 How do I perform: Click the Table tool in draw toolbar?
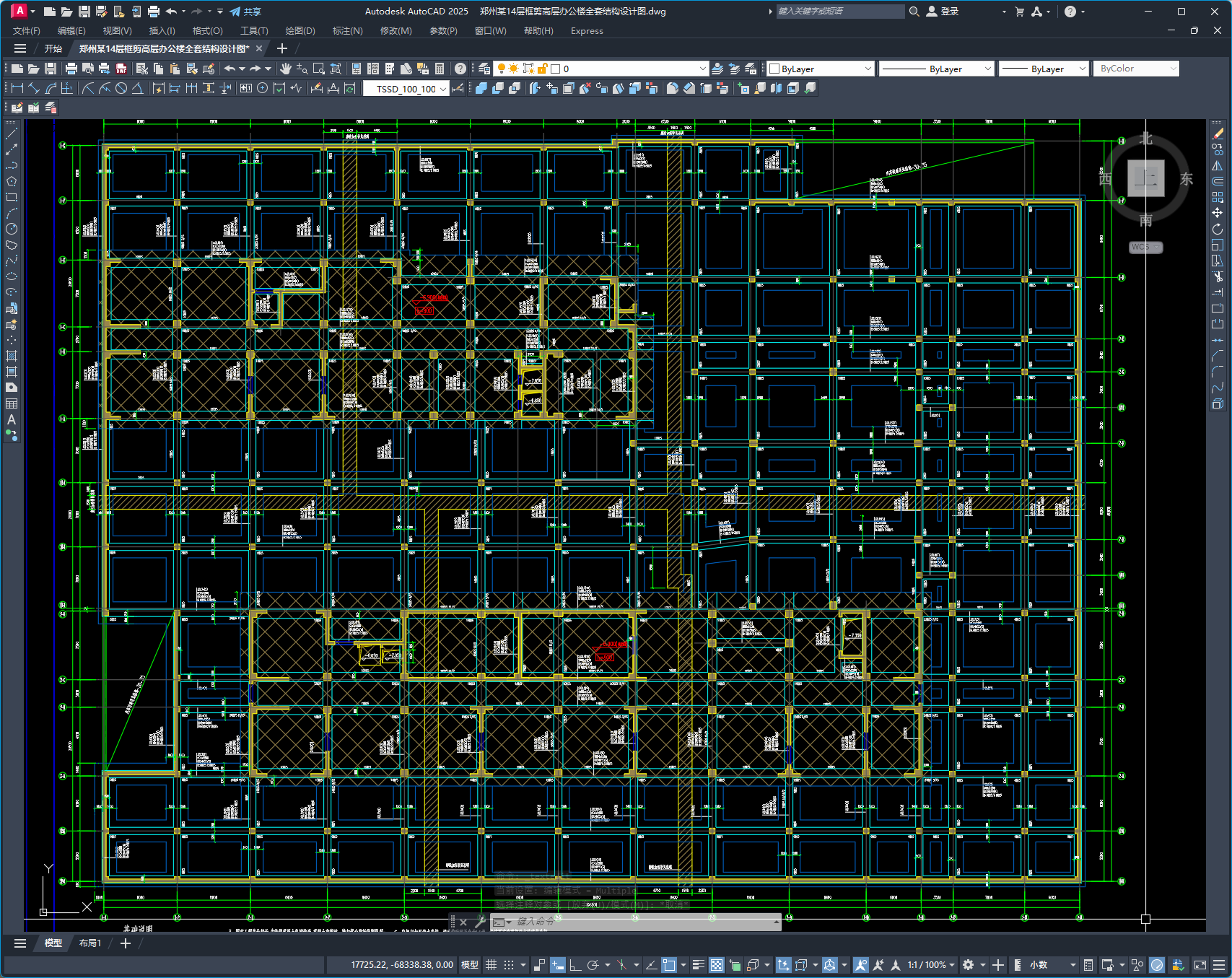(x=12, y=403)
